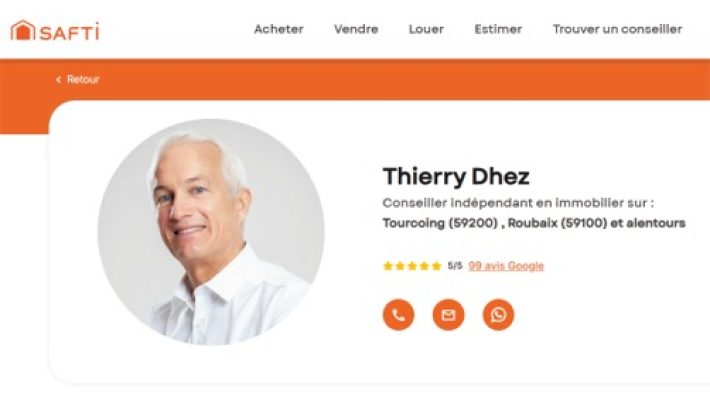This screenshot has height=400, width=710.
Task: Click the advisor's round profile photo
Action: (x=211, y=231)
